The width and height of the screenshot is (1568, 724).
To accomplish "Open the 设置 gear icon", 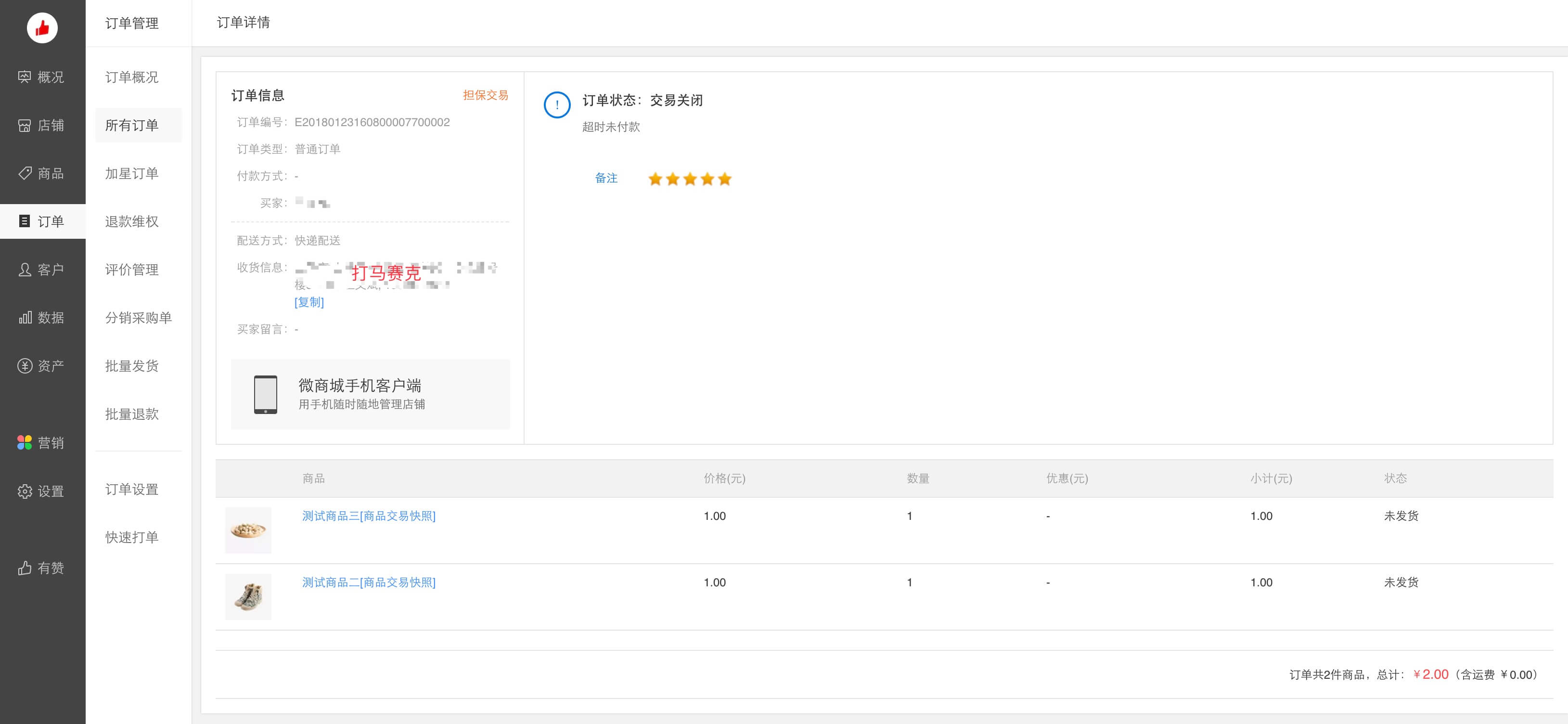I will [x=25, y=491].
